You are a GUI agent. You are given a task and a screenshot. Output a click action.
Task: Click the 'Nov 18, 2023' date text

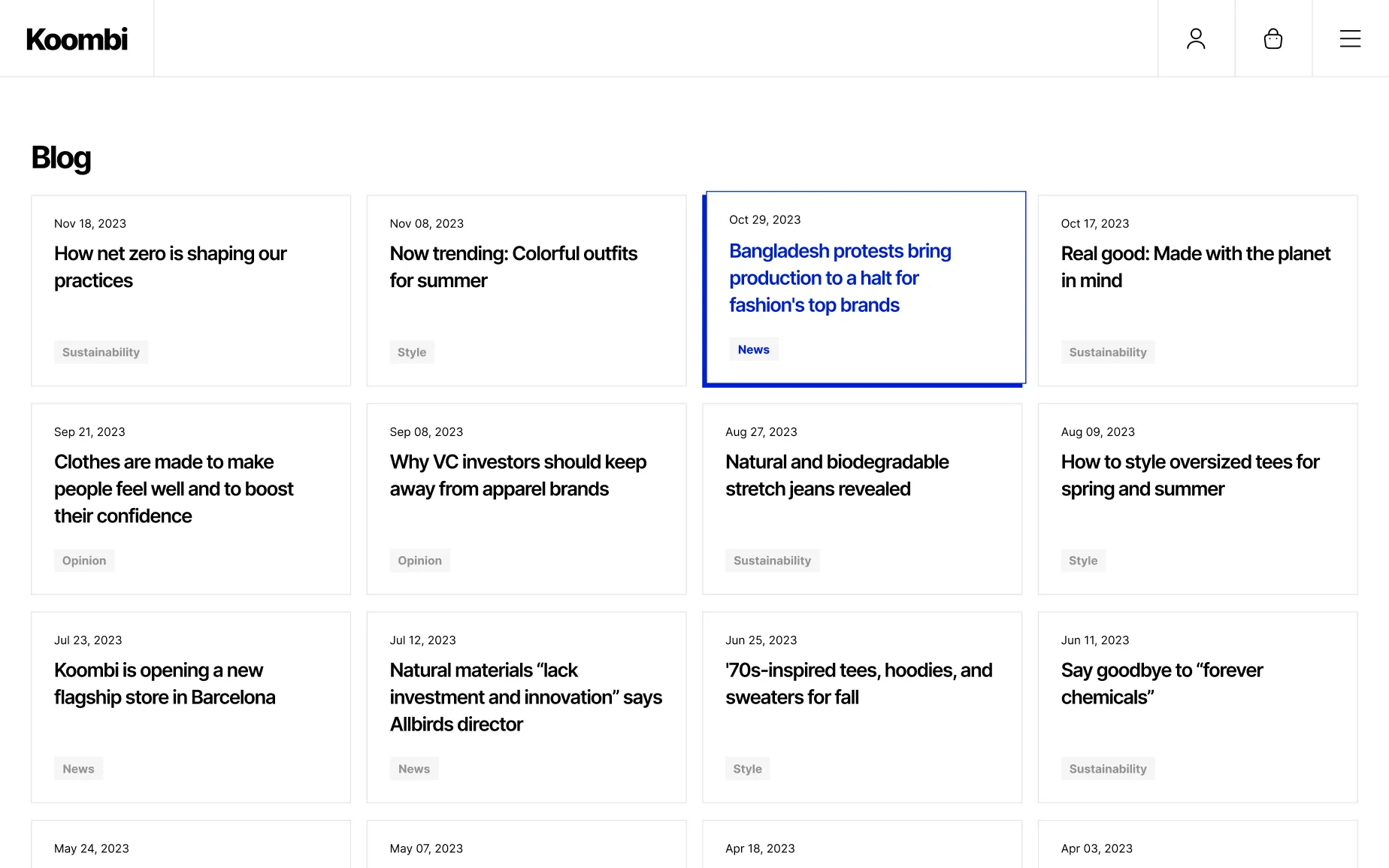coord(90,224)
